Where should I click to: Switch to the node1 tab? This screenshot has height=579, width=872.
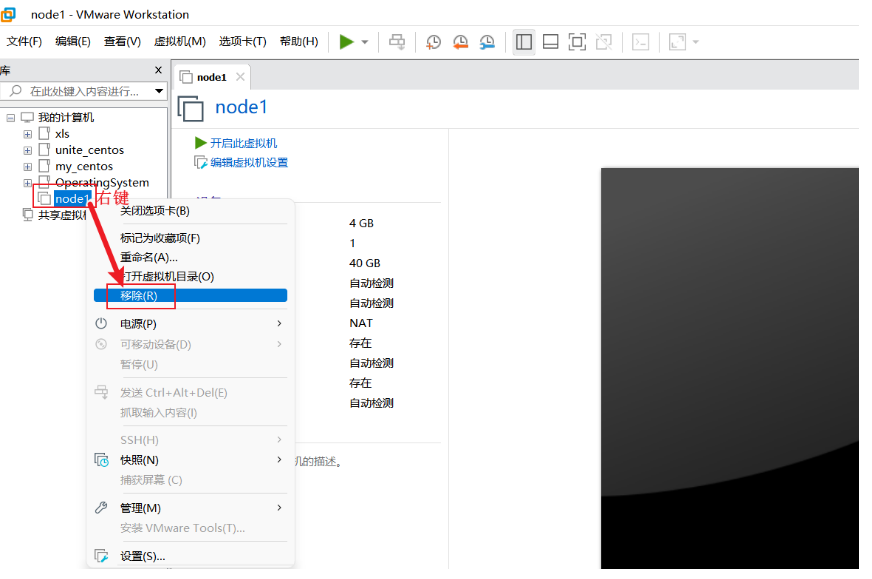(211, 77)
